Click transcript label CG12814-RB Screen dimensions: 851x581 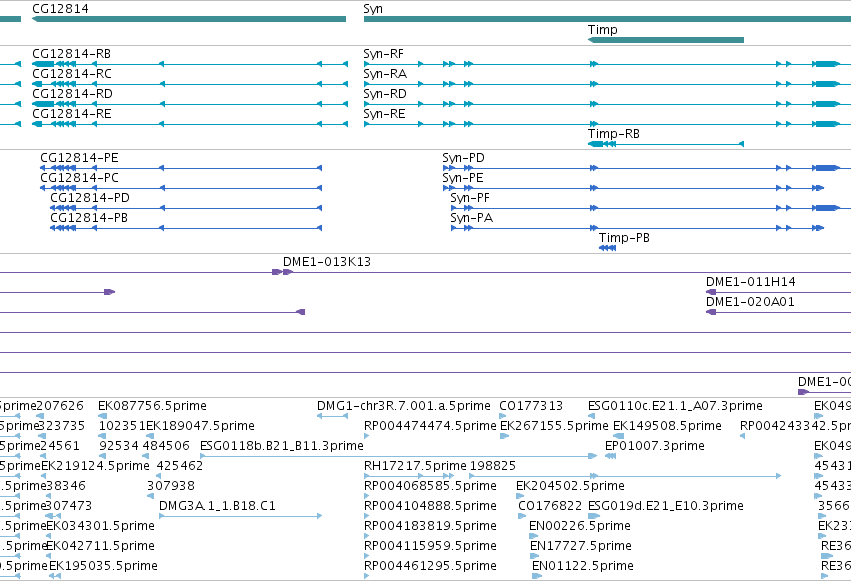coord(72,54)
